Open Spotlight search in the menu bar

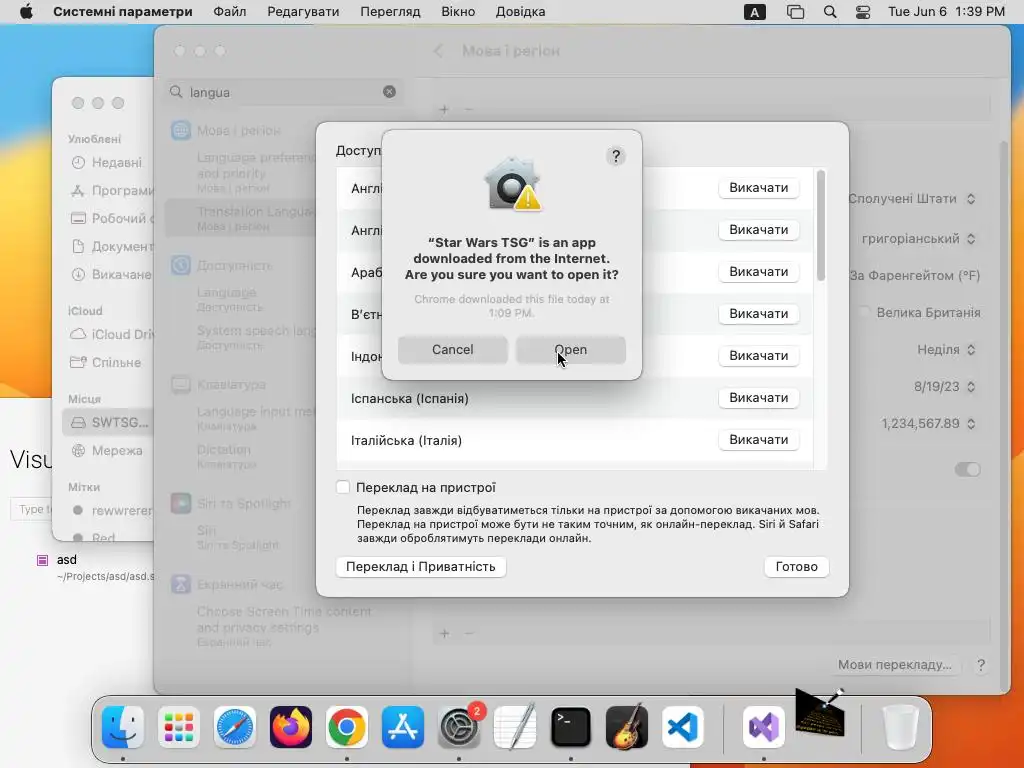[x=830, y=12]
